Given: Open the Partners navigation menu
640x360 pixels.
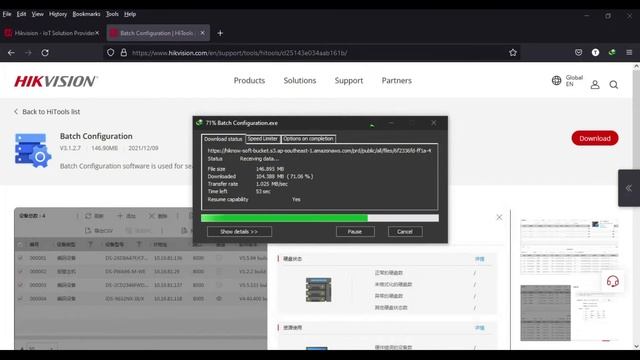Looking at the screenshot, I should click(x=396, y=80).
